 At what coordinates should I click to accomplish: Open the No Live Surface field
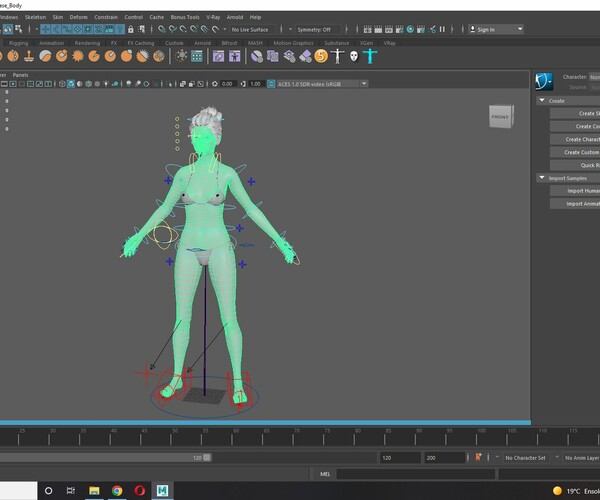tap(250, 29)
